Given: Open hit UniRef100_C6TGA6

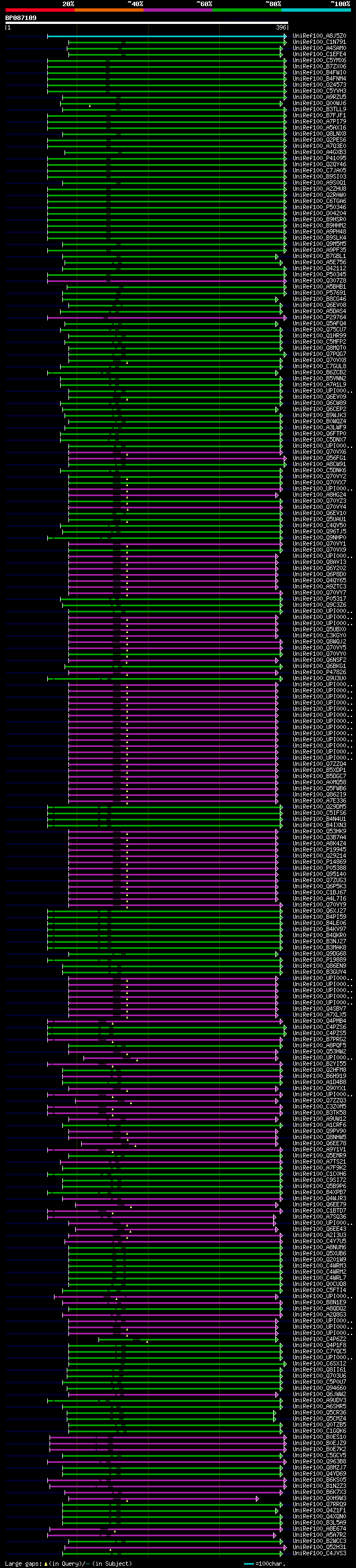Looking at the screenshot, I should coord(319,201).
